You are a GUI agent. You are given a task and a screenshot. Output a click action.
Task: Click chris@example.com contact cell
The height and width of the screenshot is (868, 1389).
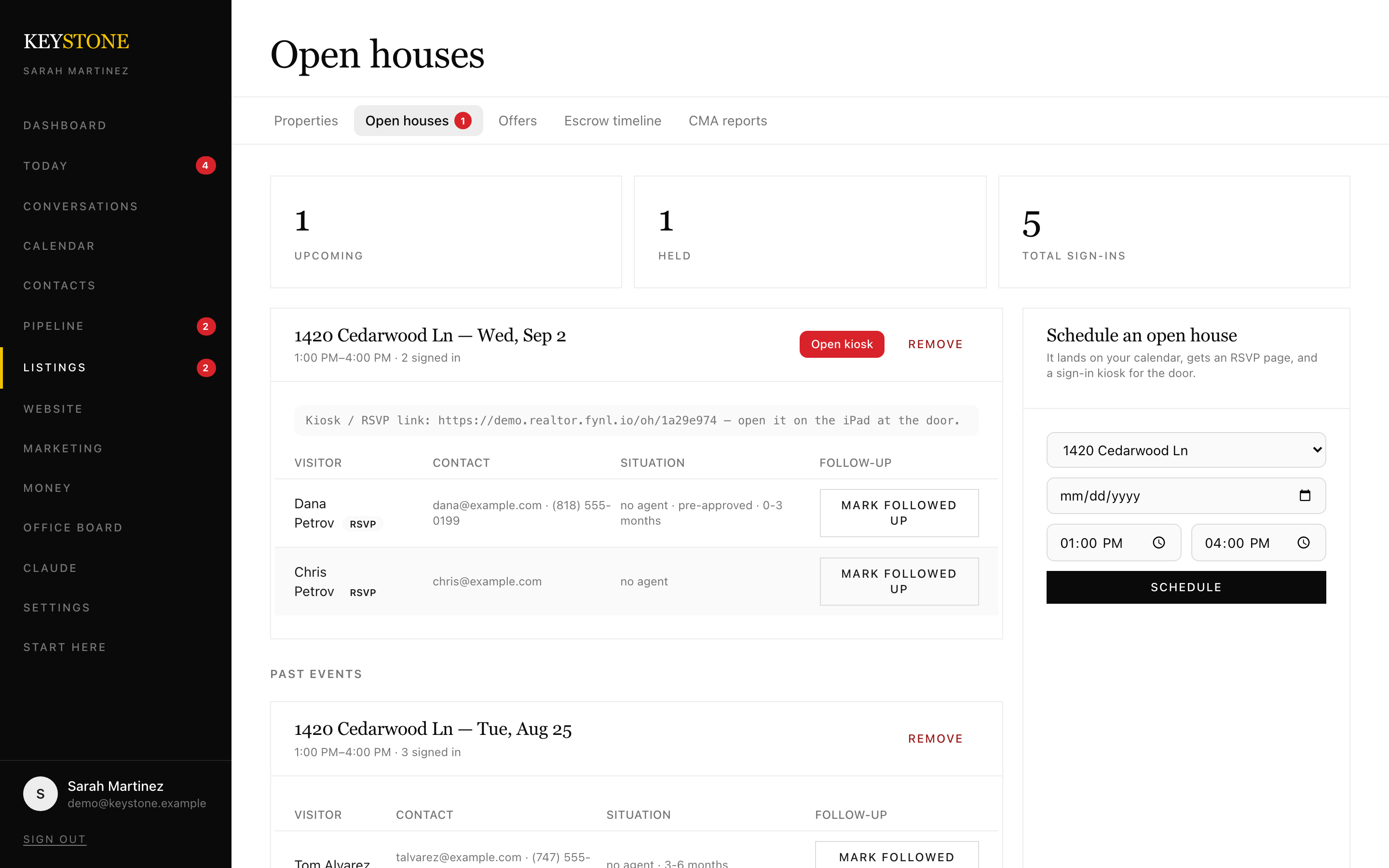(x=487, y=581)
